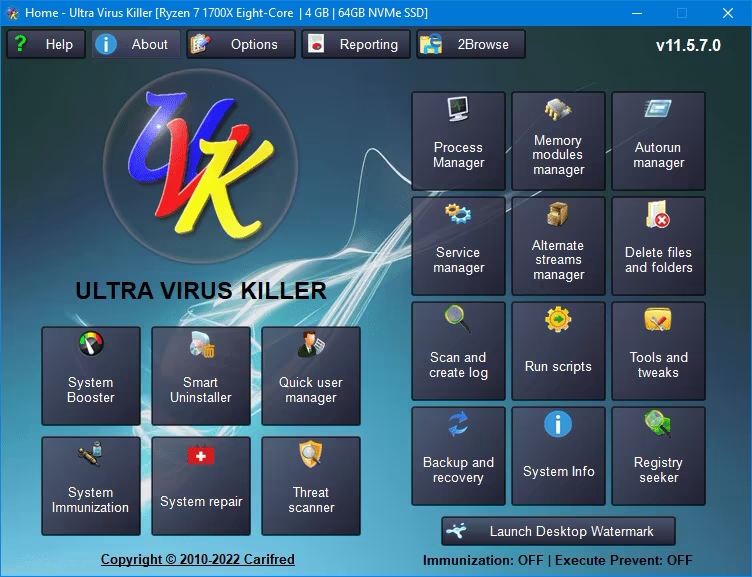Launch the Registry seeker tool
752x577 pixels.
click(x=658, y=455)
